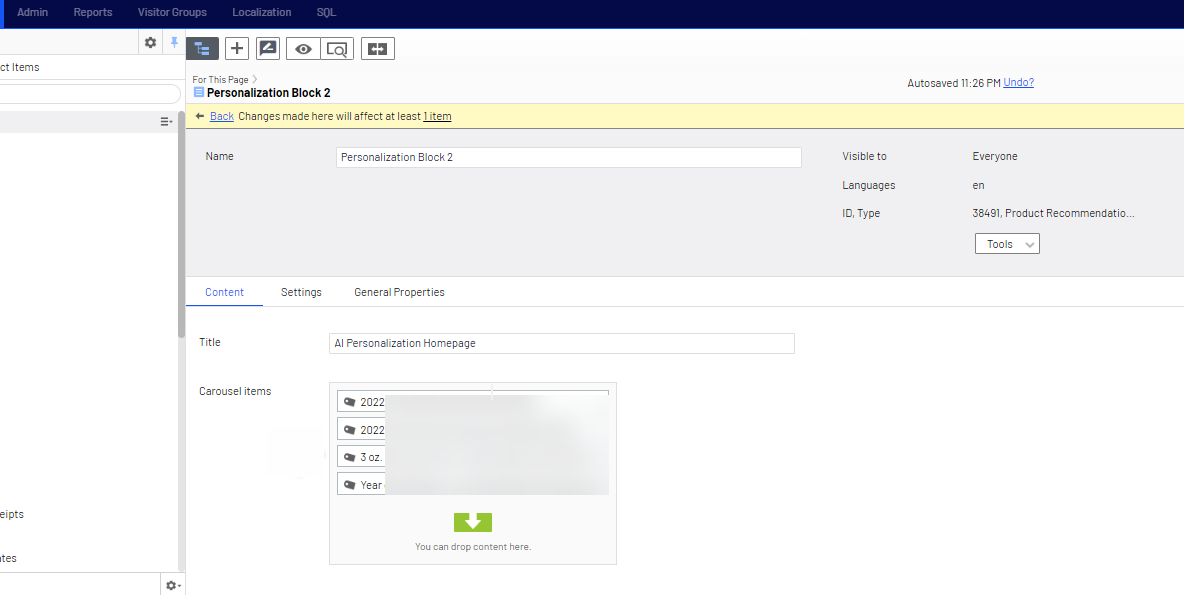Click the green drop content arrow
The width and height of the screenshot is (1184, 595).
(x=473, y=522)
